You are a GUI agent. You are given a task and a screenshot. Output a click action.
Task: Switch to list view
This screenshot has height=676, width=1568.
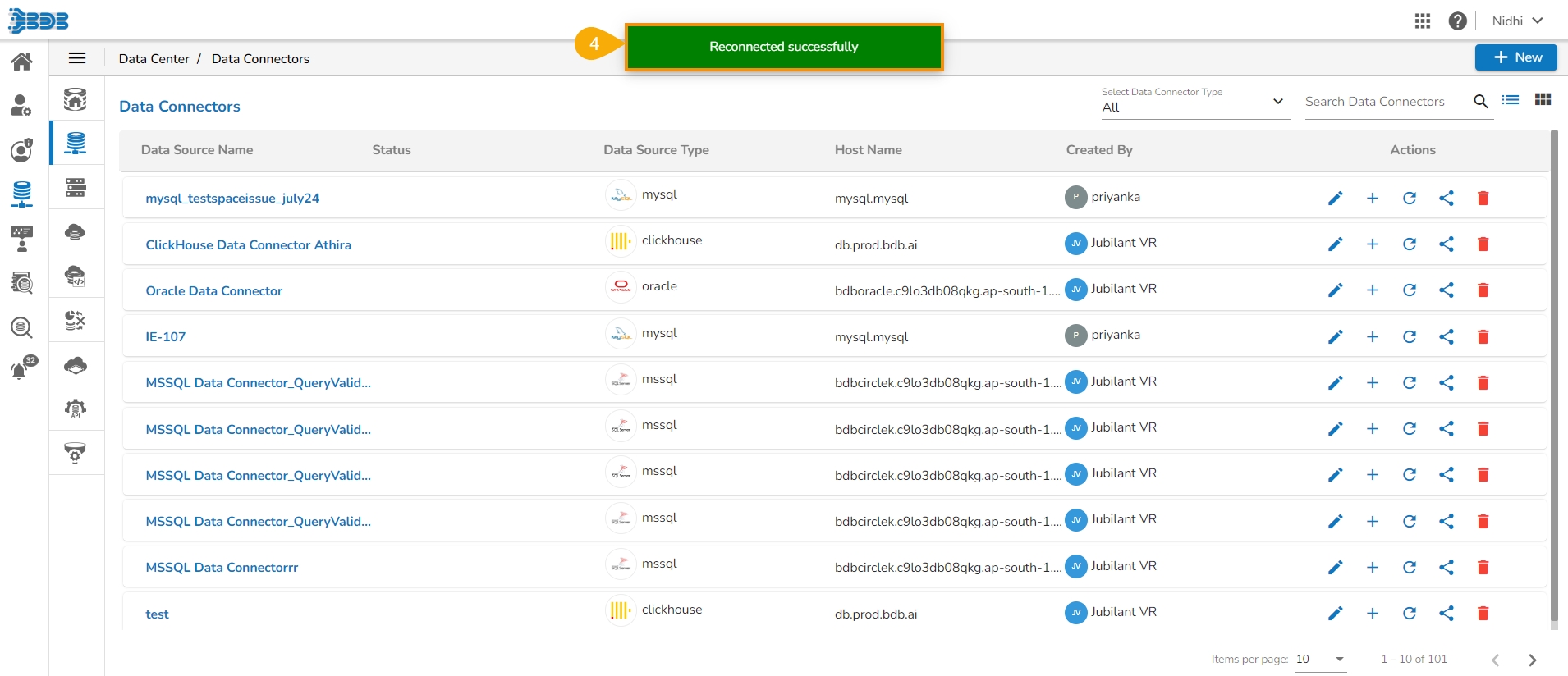click(1510, 100)
